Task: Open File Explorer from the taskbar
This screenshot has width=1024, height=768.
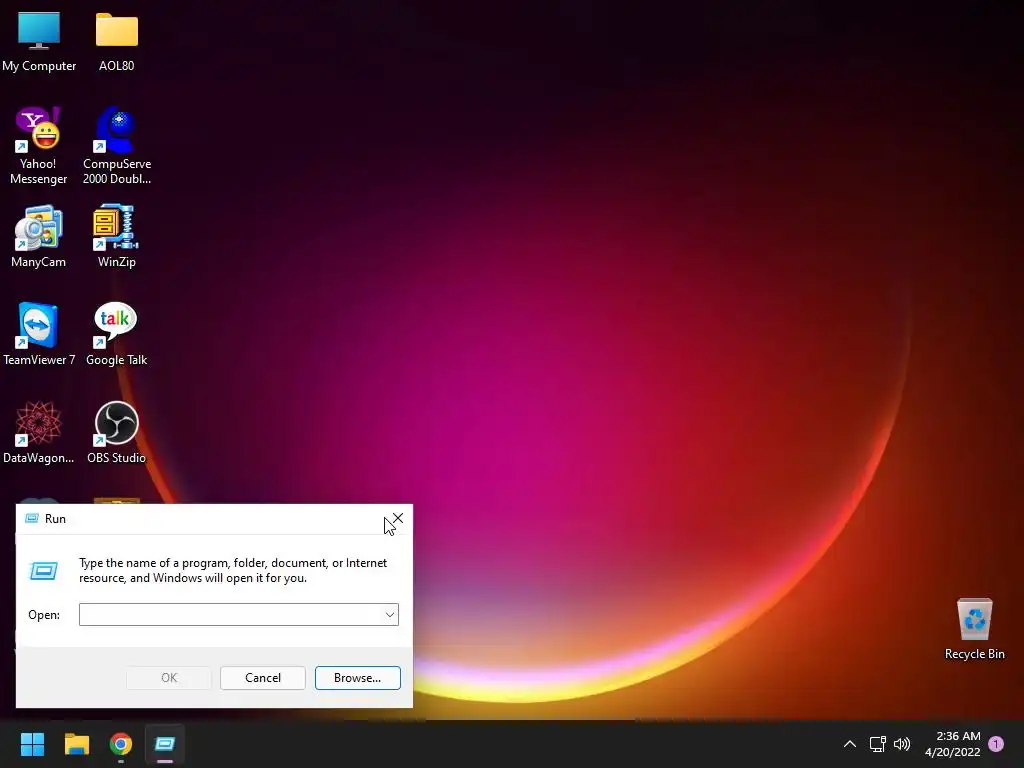Action: [76, 744]
